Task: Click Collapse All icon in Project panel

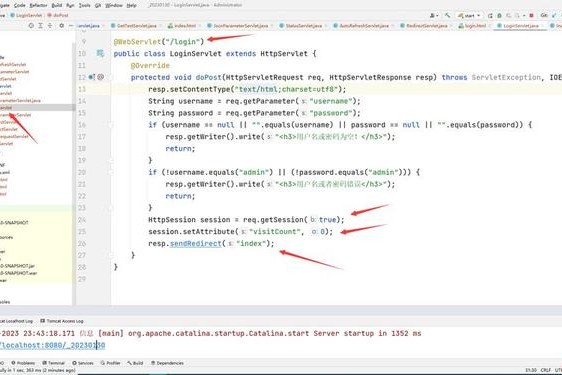Action: point(50,26)
